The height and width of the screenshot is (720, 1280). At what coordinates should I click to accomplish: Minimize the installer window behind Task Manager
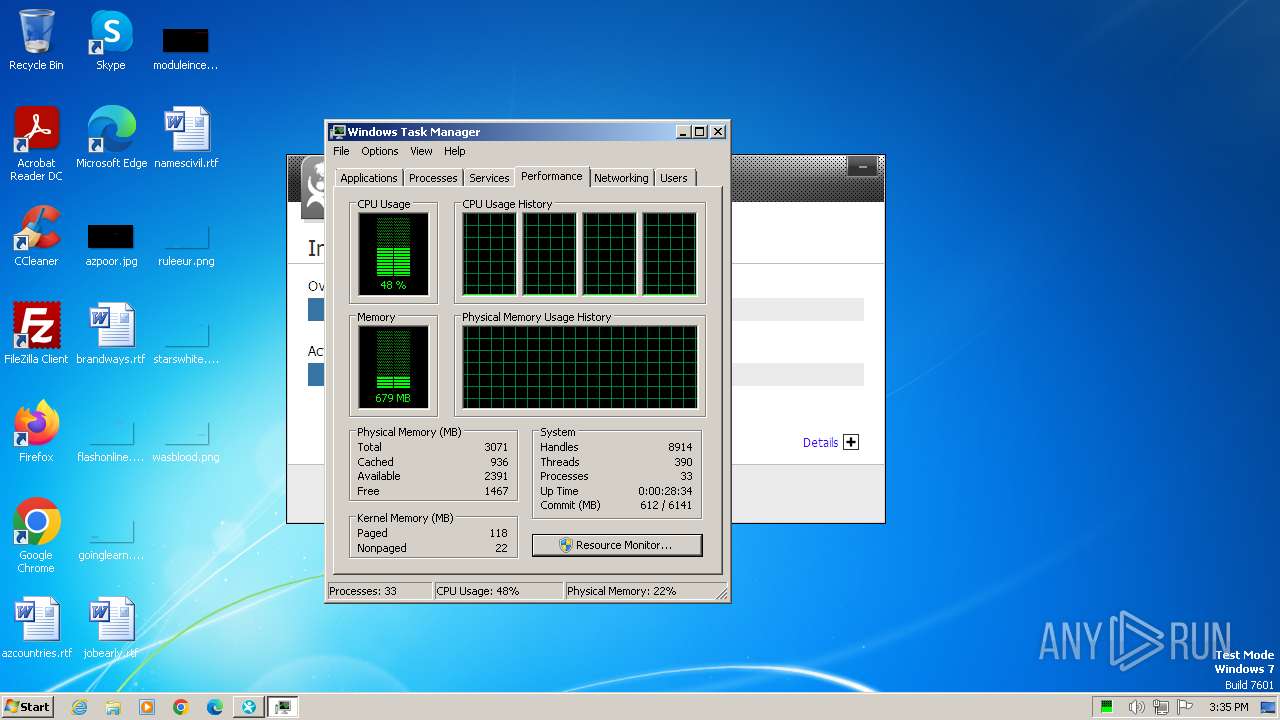coord(862,166)
